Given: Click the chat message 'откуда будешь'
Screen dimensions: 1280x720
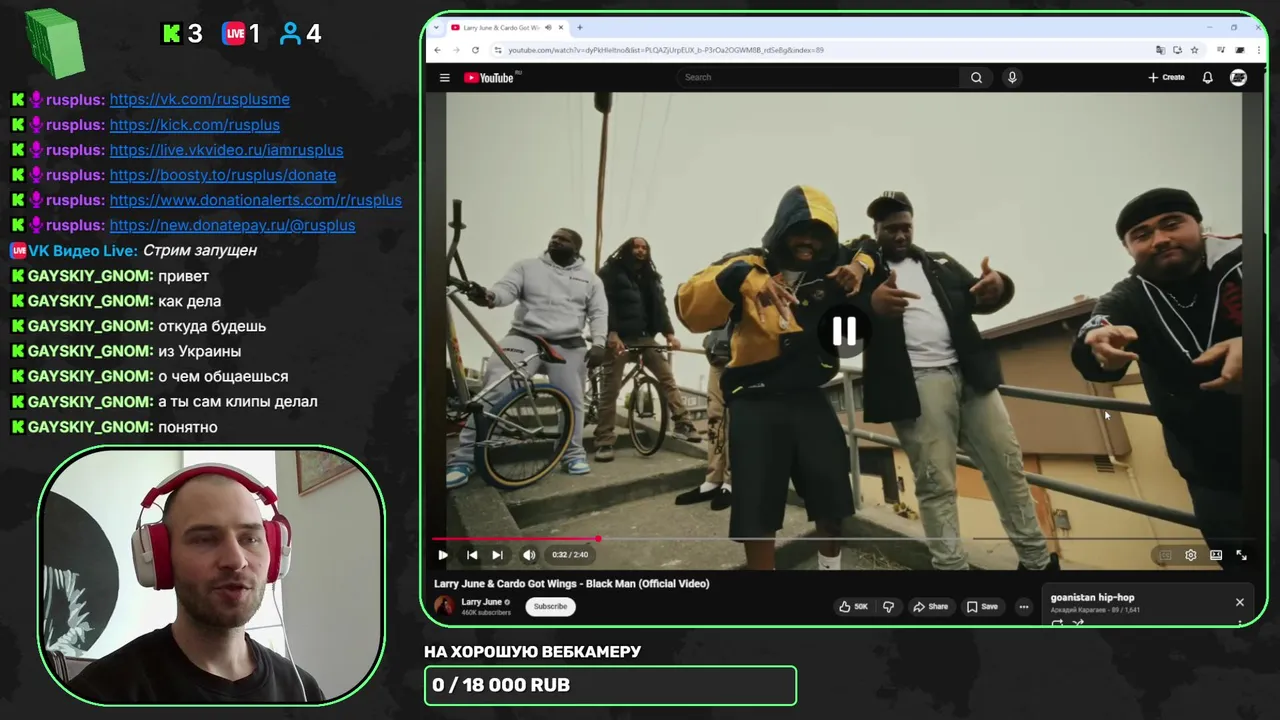Looking at the screenshot, I should point(212,326).
